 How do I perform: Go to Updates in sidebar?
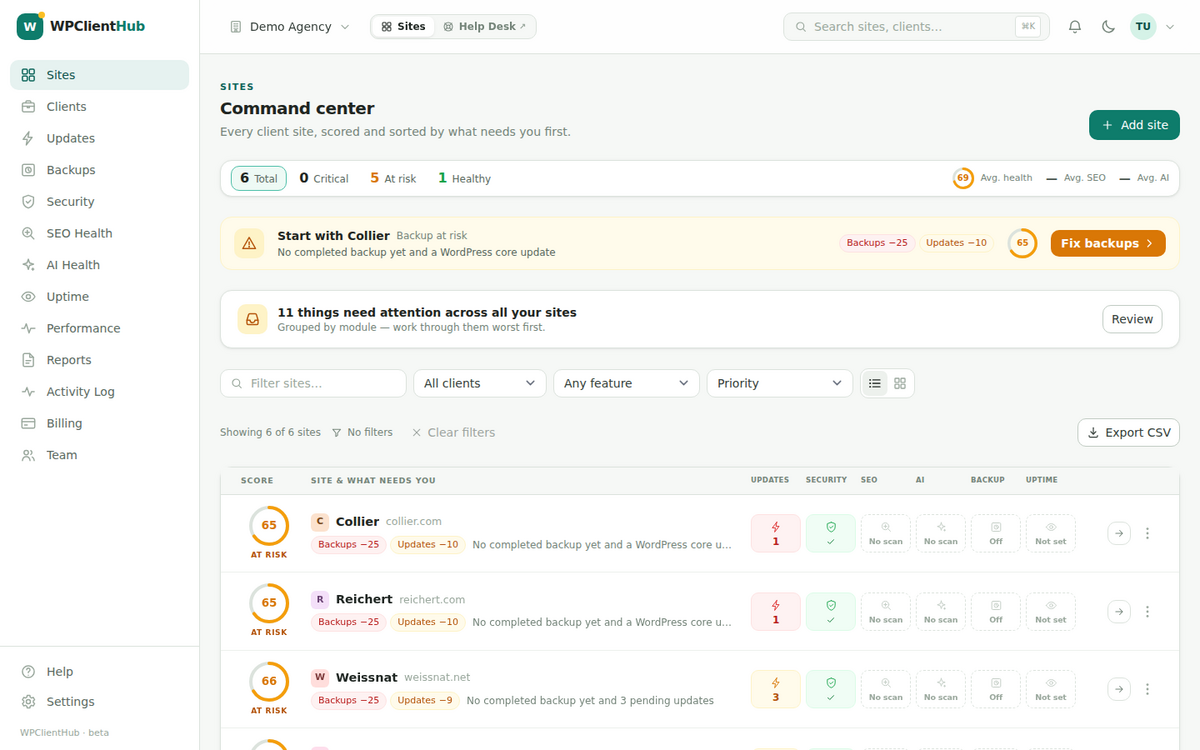point(99,138)
